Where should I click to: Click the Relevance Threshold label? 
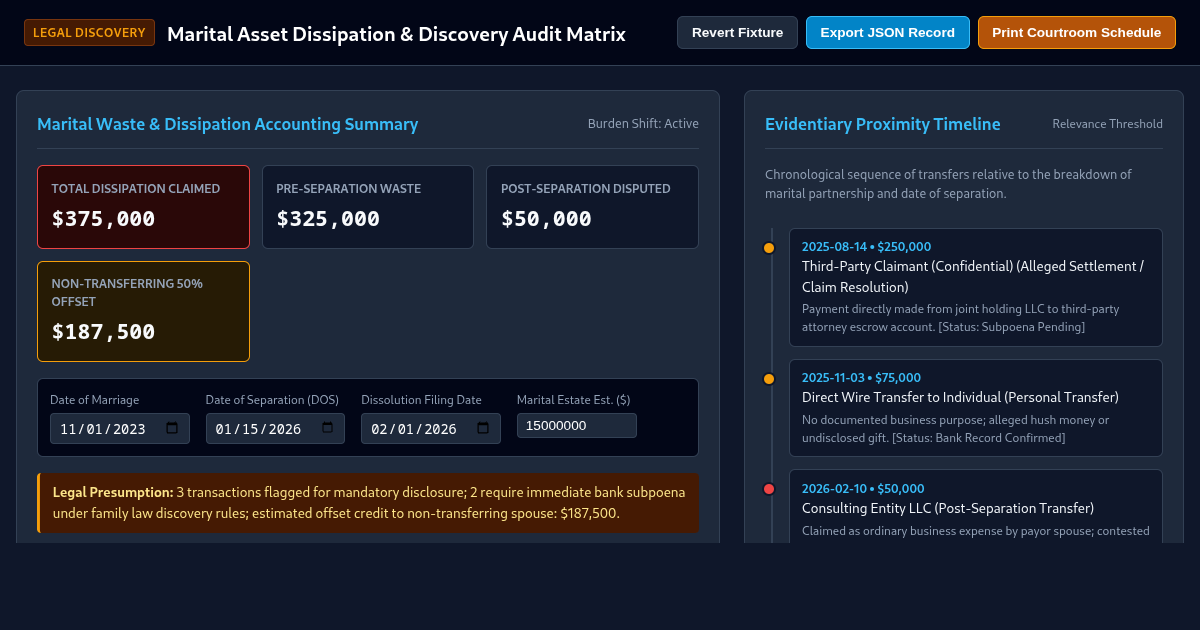pos(1107,124)
